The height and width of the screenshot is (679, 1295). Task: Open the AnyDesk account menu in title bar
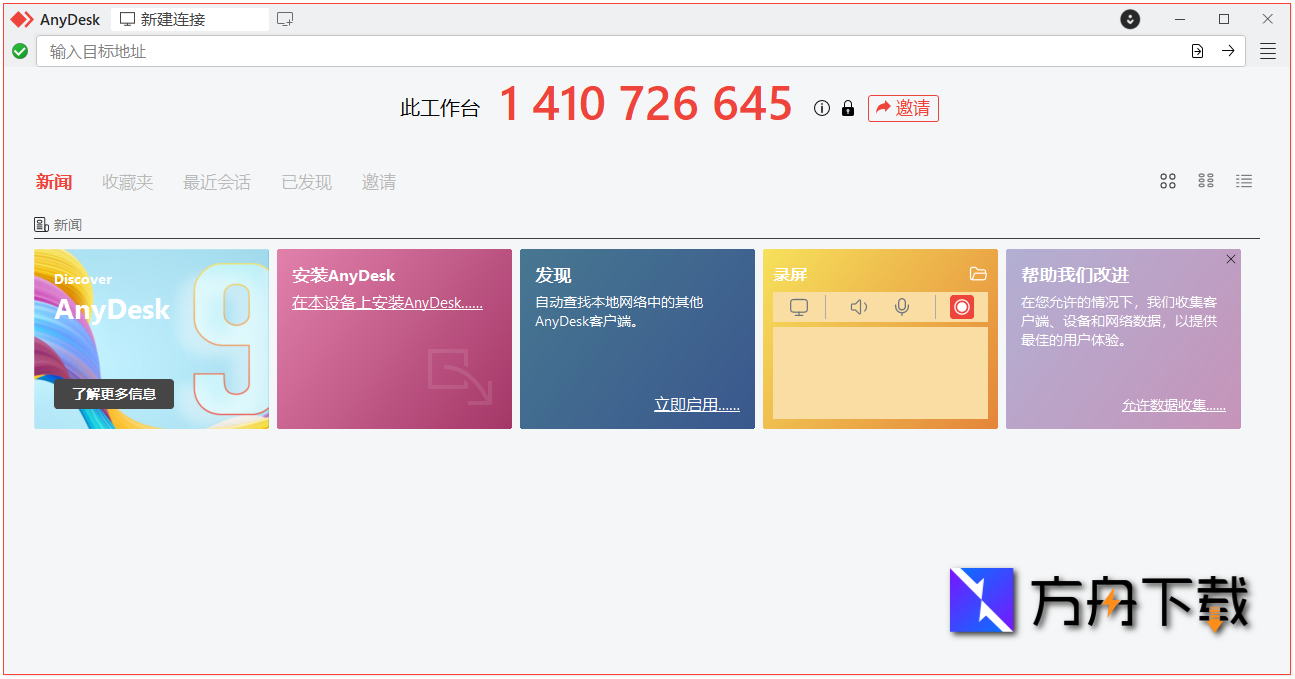(1130, 19)
